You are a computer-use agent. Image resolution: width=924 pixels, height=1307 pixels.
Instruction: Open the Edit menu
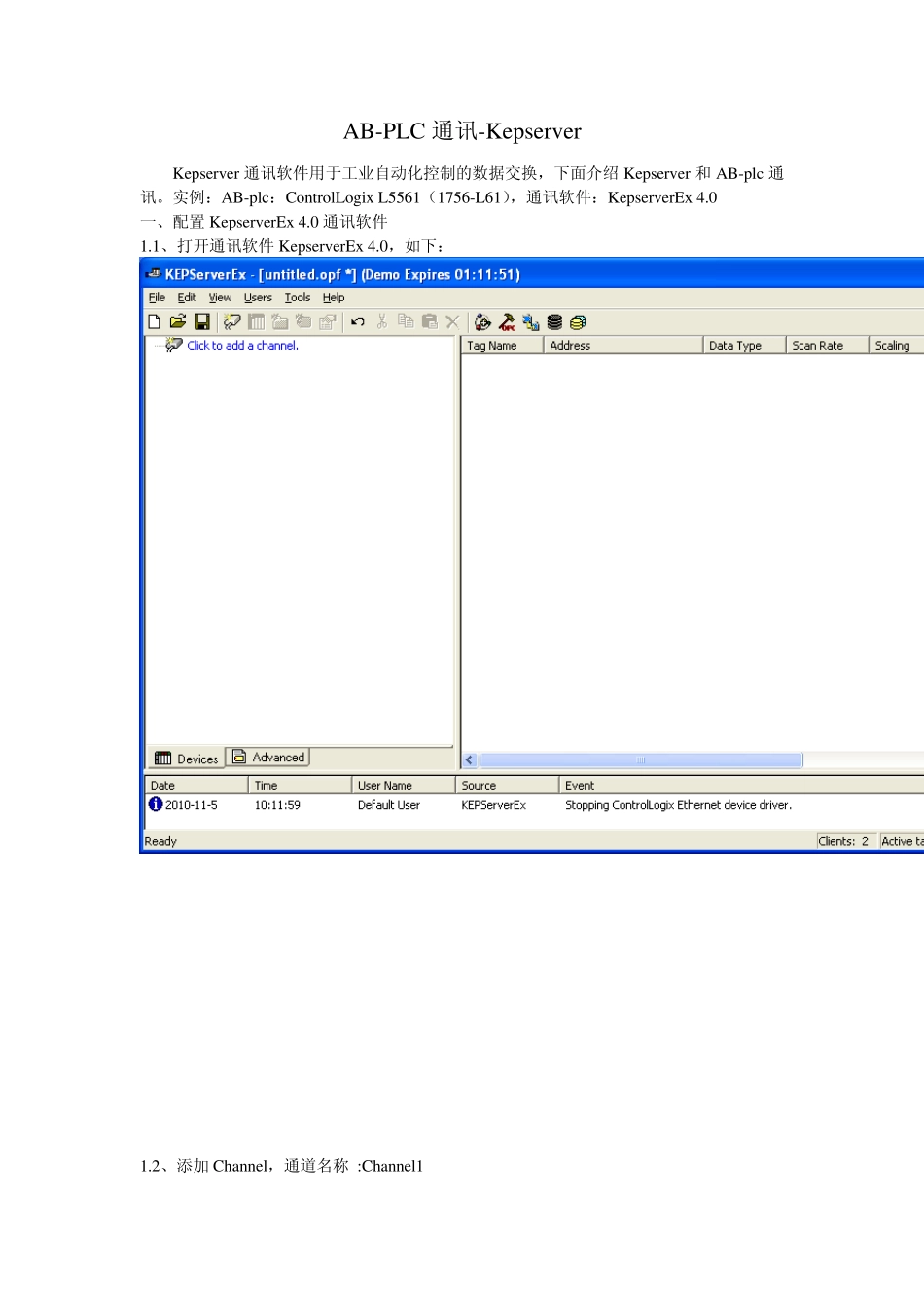pyautogui.click(x=187, y=298)
